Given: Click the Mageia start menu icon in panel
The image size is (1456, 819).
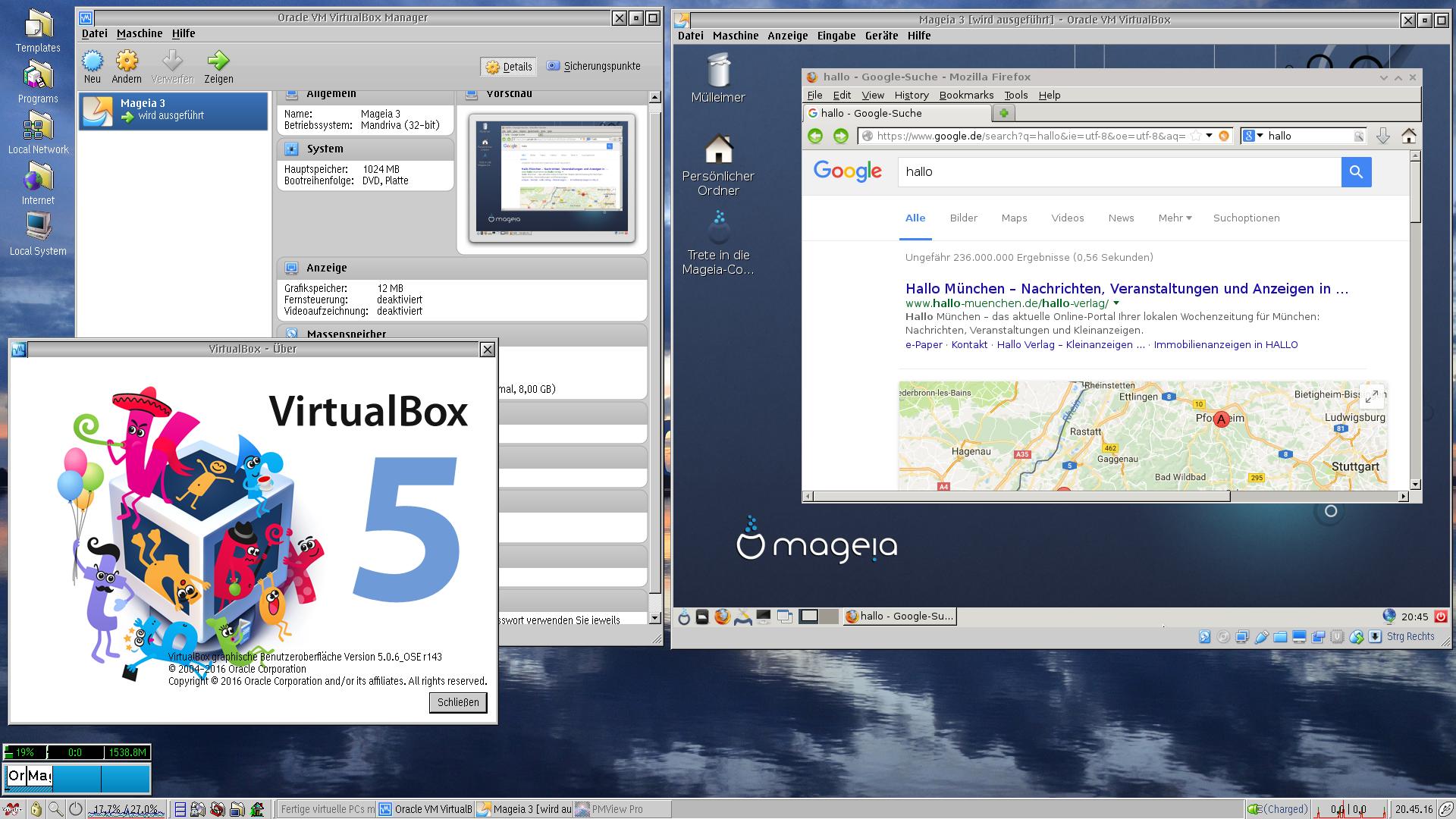Looking at the screenshot, I should click(684, 617).
